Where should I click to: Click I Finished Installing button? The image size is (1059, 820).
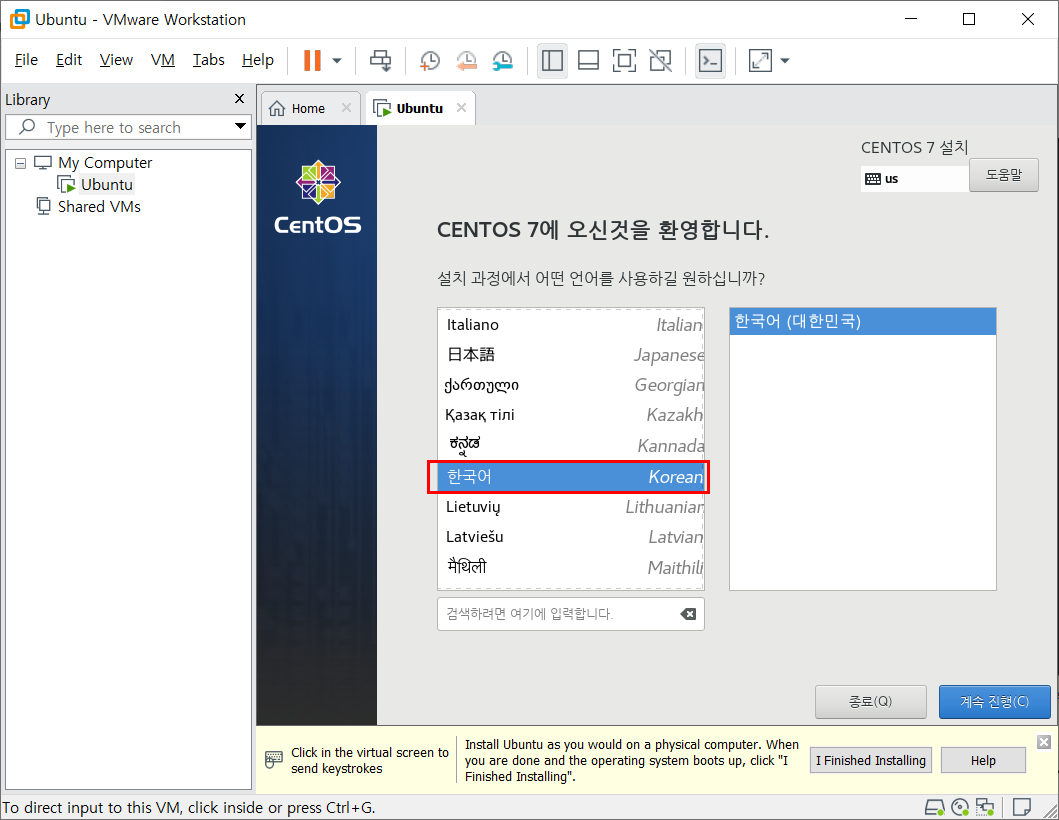(871, 761)
